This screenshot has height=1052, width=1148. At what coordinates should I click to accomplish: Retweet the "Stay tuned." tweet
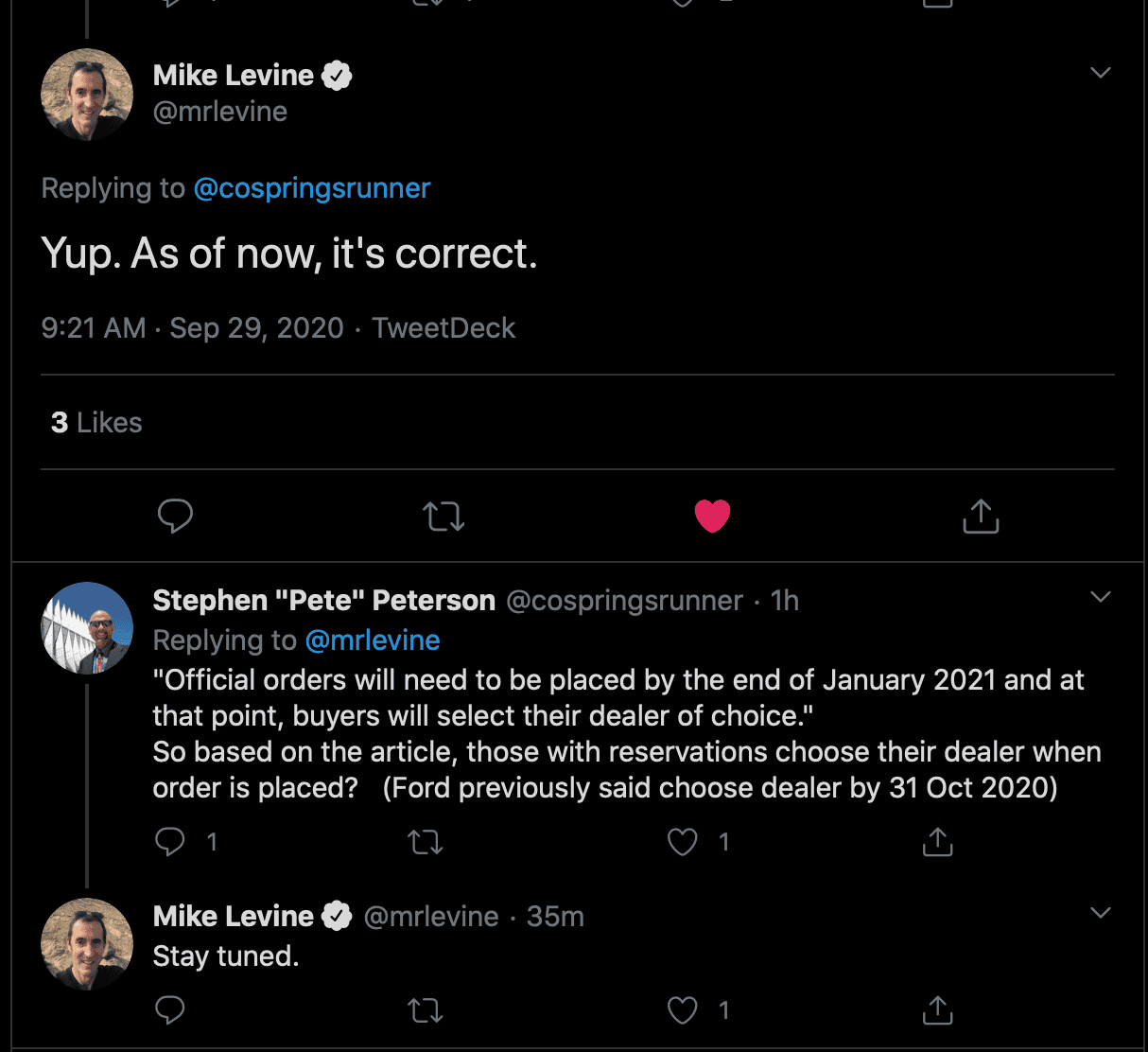coord(426,1011)
